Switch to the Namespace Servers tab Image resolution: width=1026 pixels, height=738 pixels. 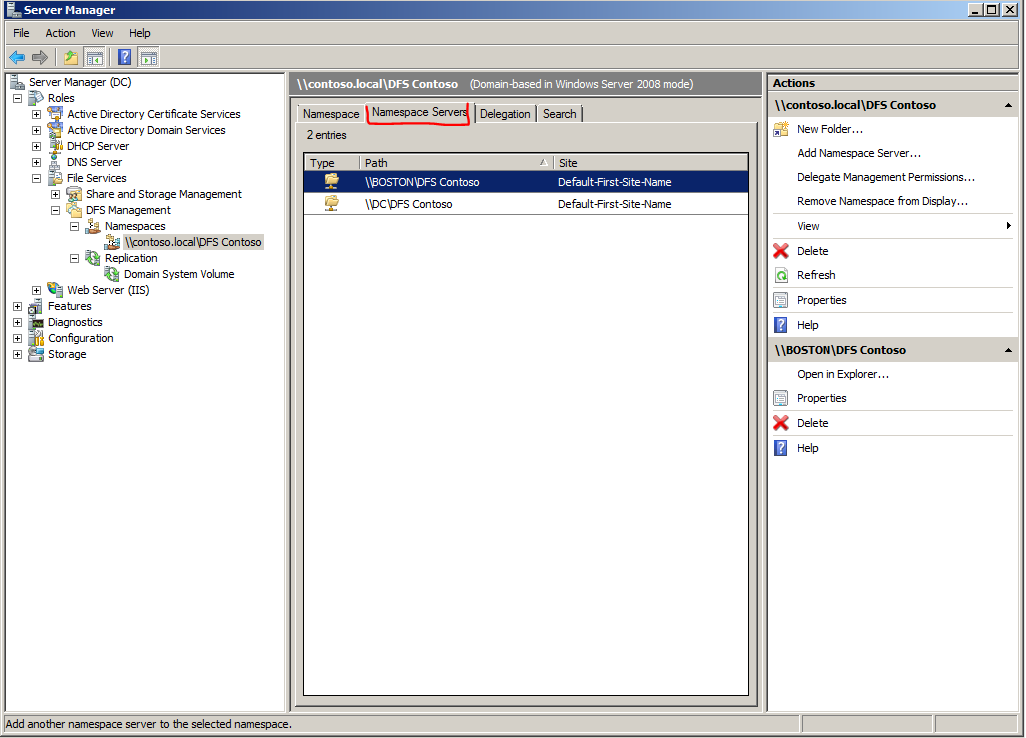[419, 113]
